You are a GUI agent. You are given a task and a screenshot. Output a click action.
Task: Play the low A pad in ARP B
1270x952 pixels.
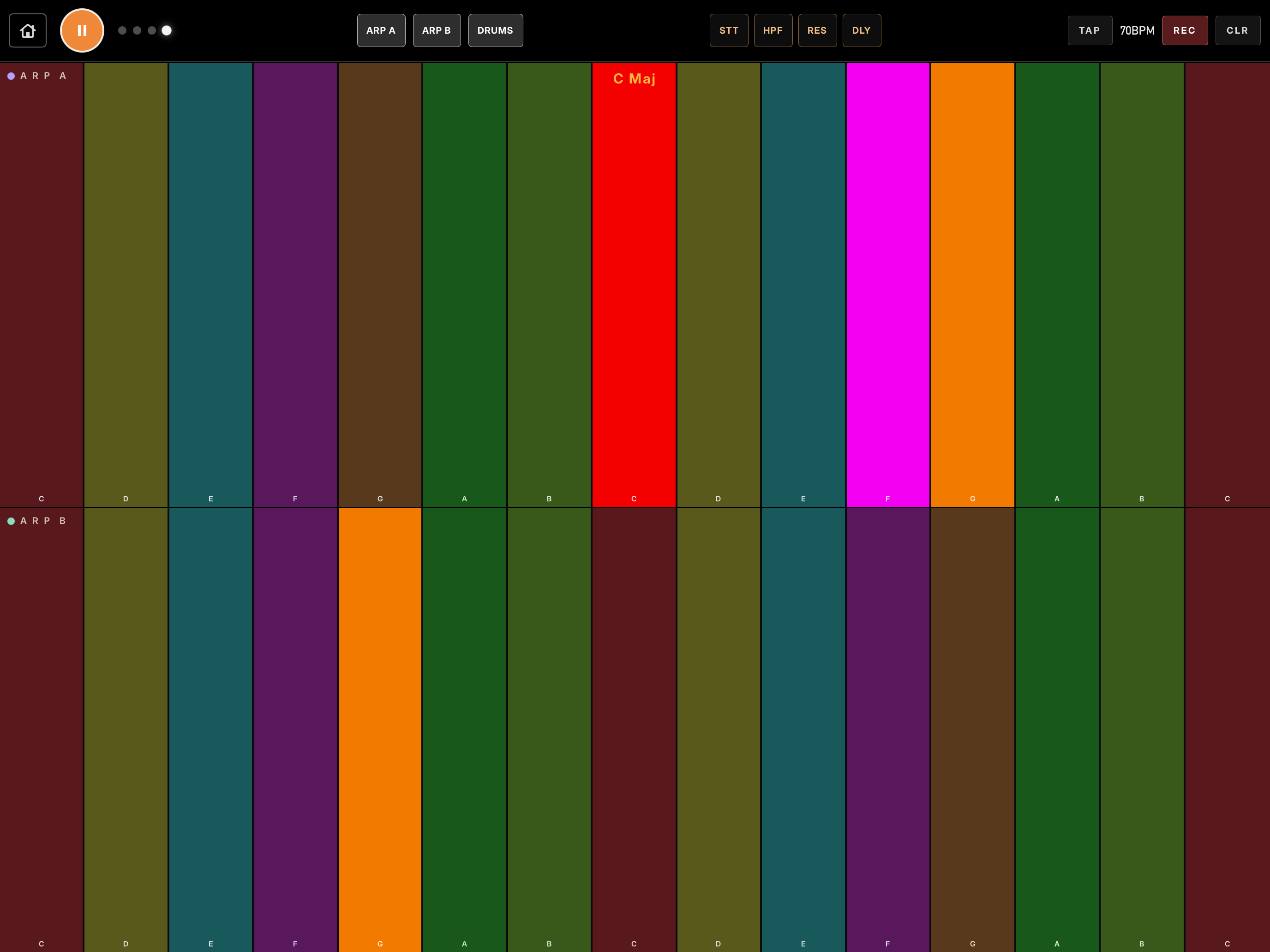pyautogui.click(x=464, y=730)
